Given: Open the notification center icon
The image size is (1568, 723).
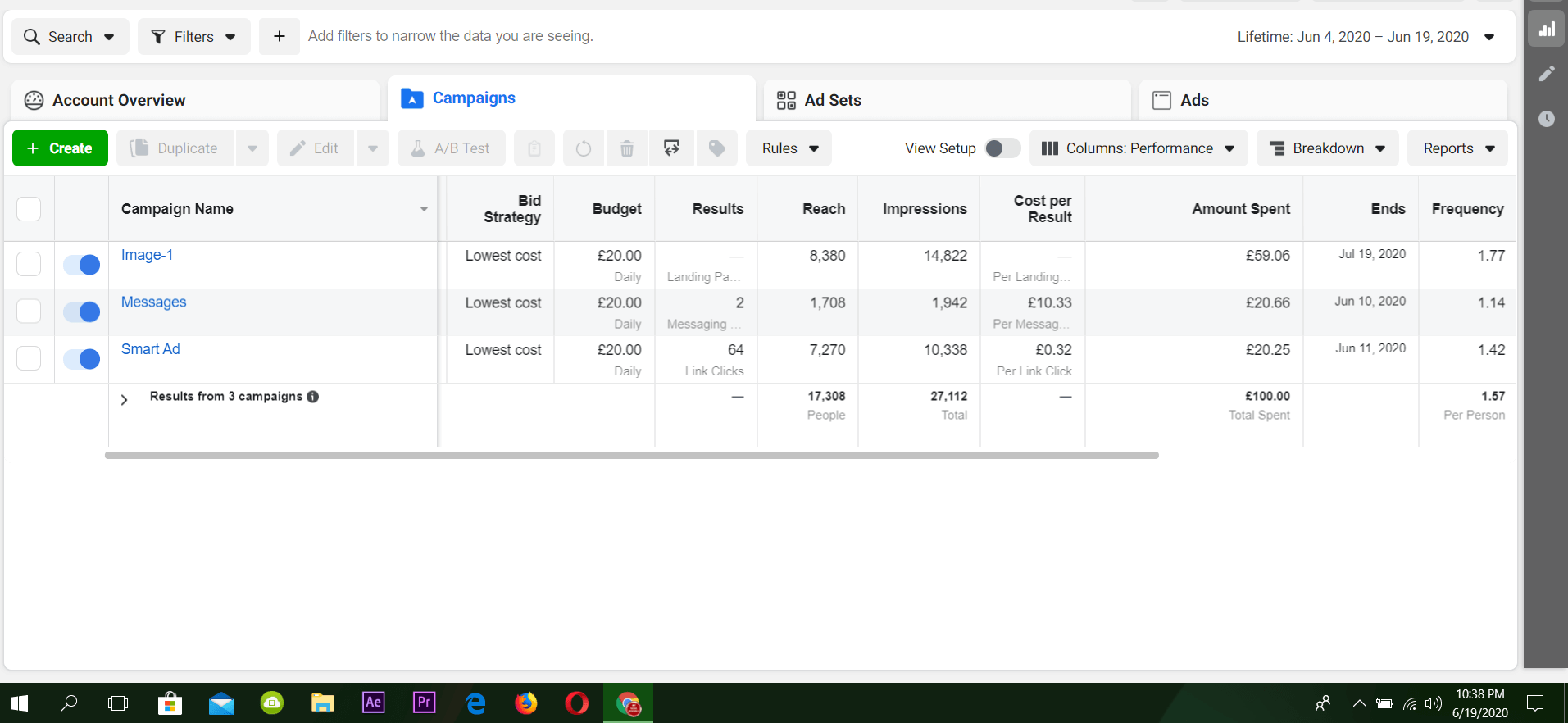Looking at the screenshot, I should click(1535, 703).
